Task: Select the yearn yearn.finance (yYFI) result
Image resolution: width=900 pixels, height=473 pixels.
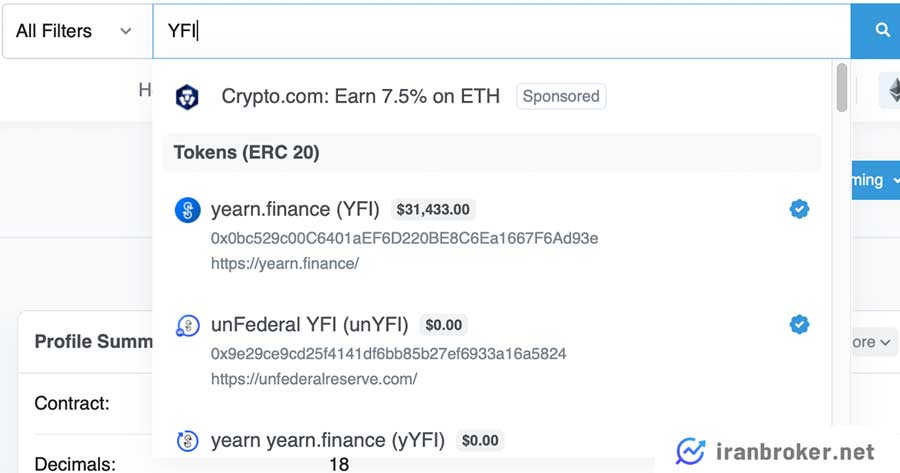Action: 492,440
